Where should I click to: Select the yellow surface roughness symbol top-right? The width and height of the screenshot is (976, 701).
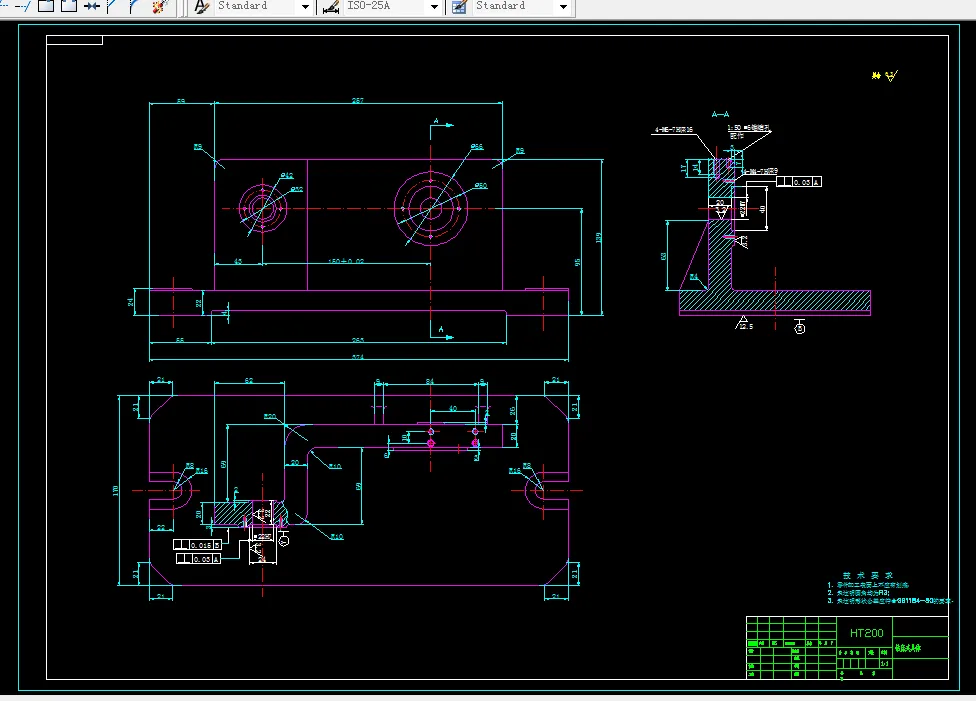884,75
